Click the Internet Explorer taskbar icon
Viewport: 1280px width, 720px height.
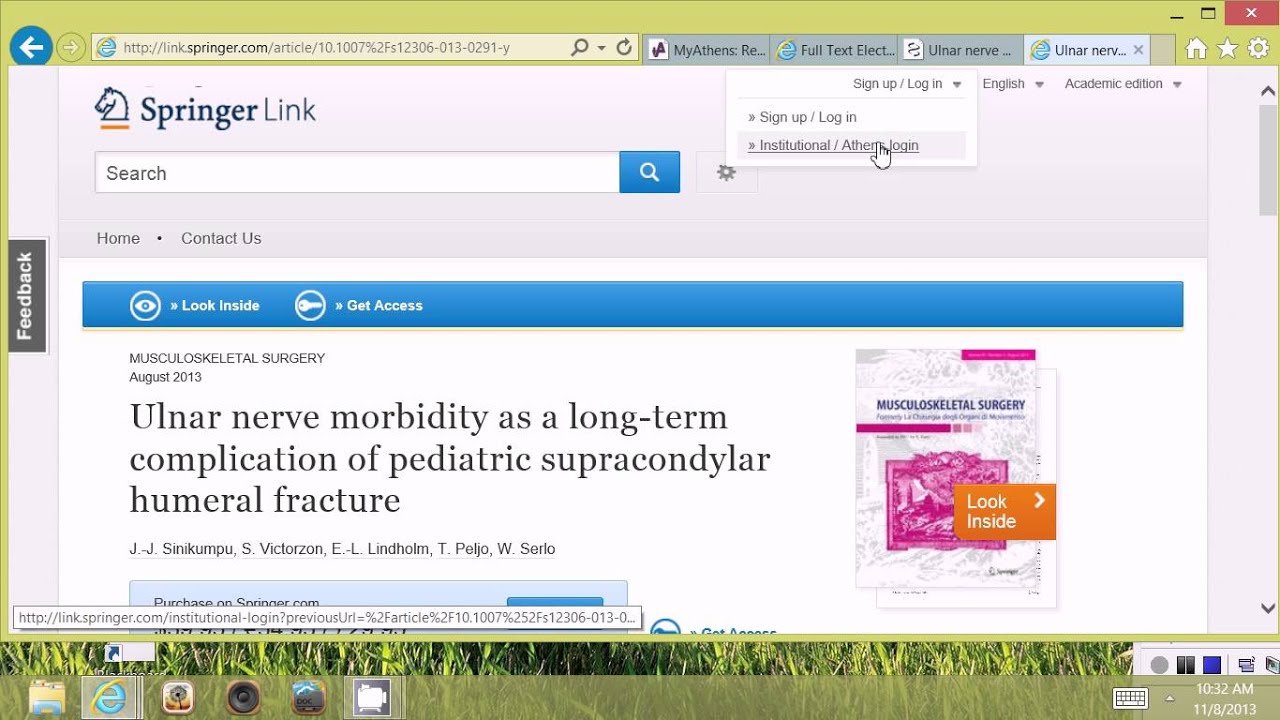(109, 697)
